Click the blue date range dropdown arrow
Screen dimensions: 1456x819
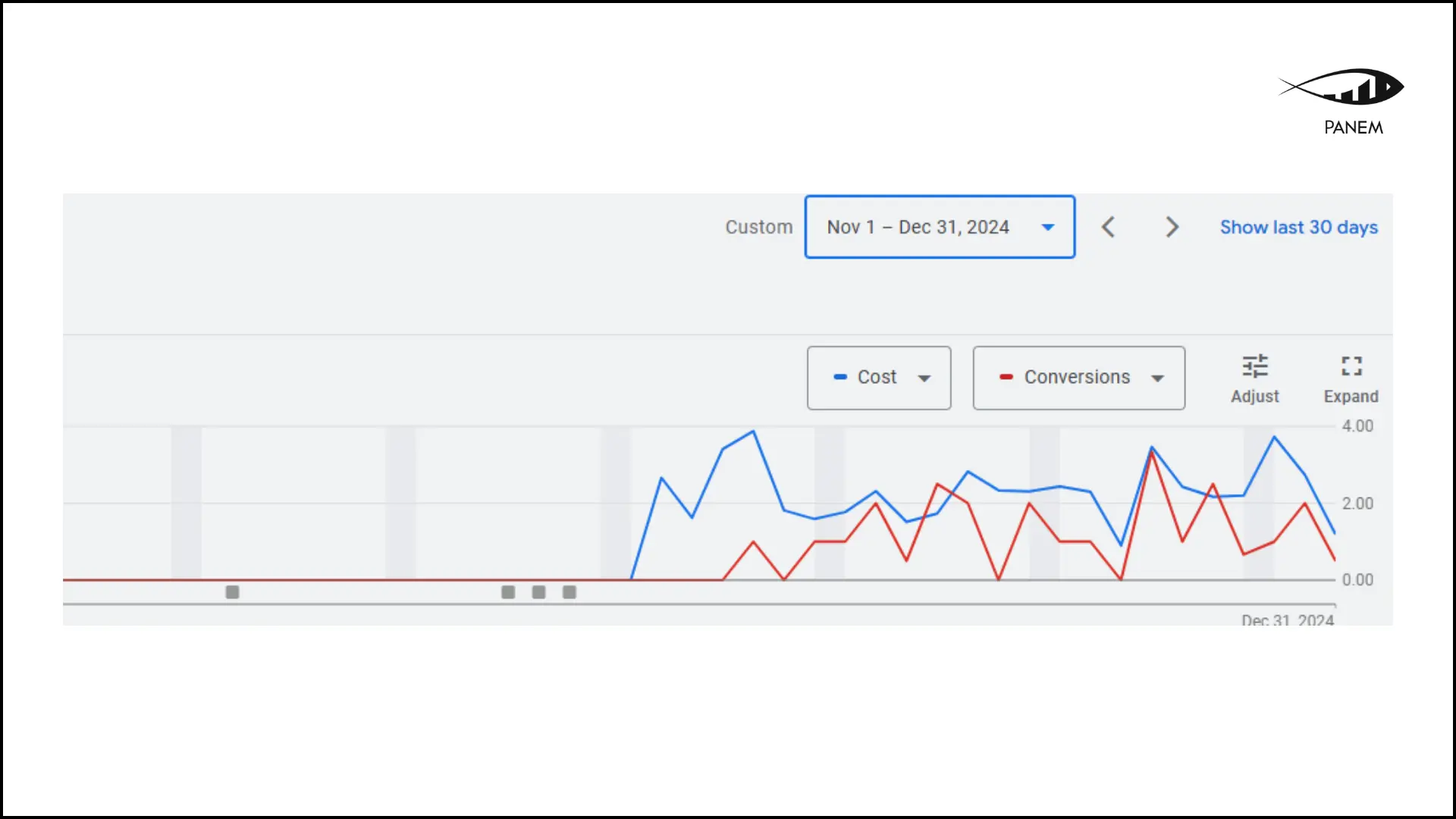(1048, 227)
